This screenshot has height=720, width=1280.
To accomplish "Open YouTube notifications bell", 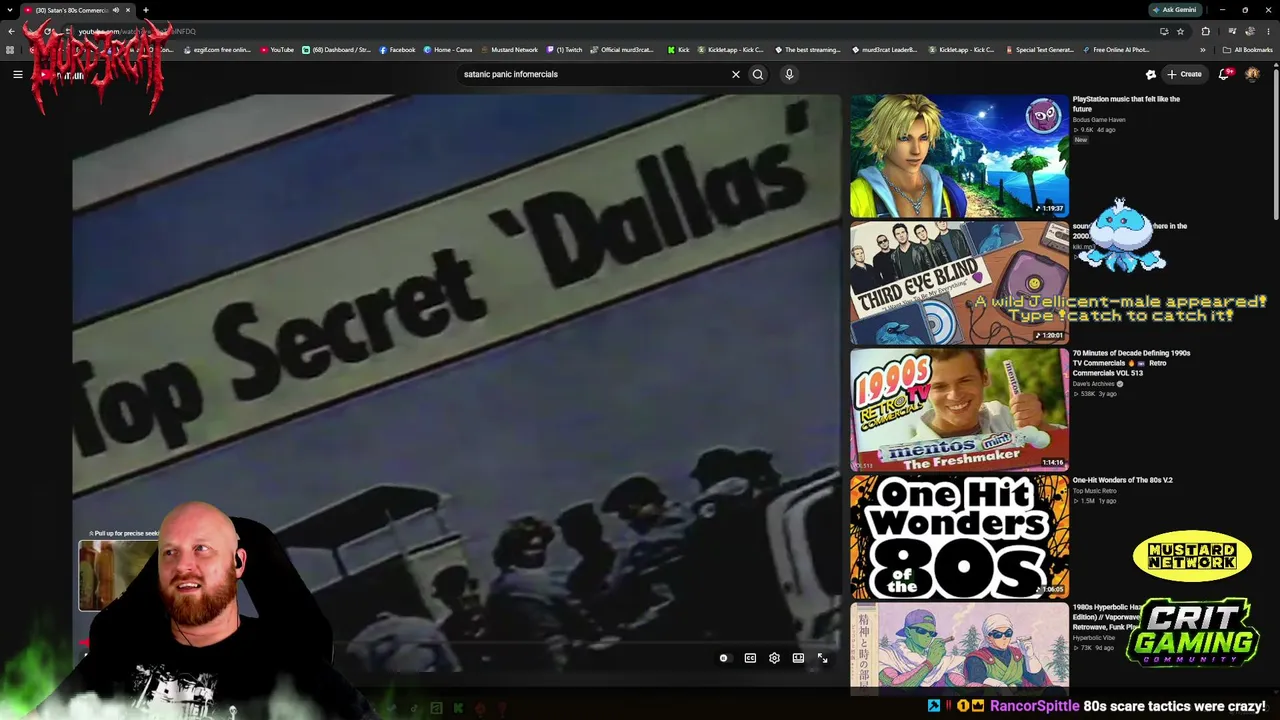I will click(x=1224, y=74).
